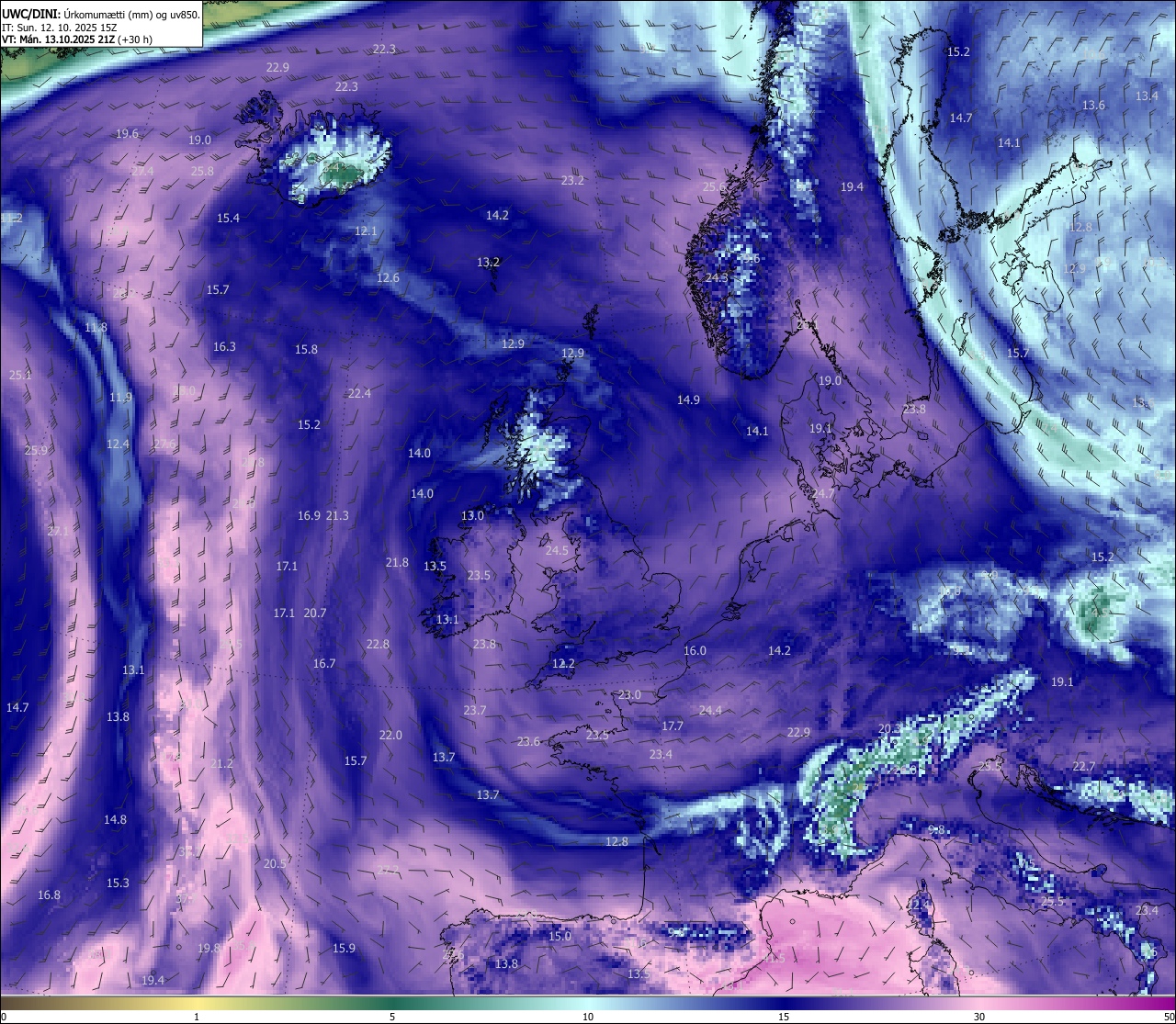The image size is (1176, 1024).
Task: Click the 15.0 value over Spain
Action: [560, 937]
